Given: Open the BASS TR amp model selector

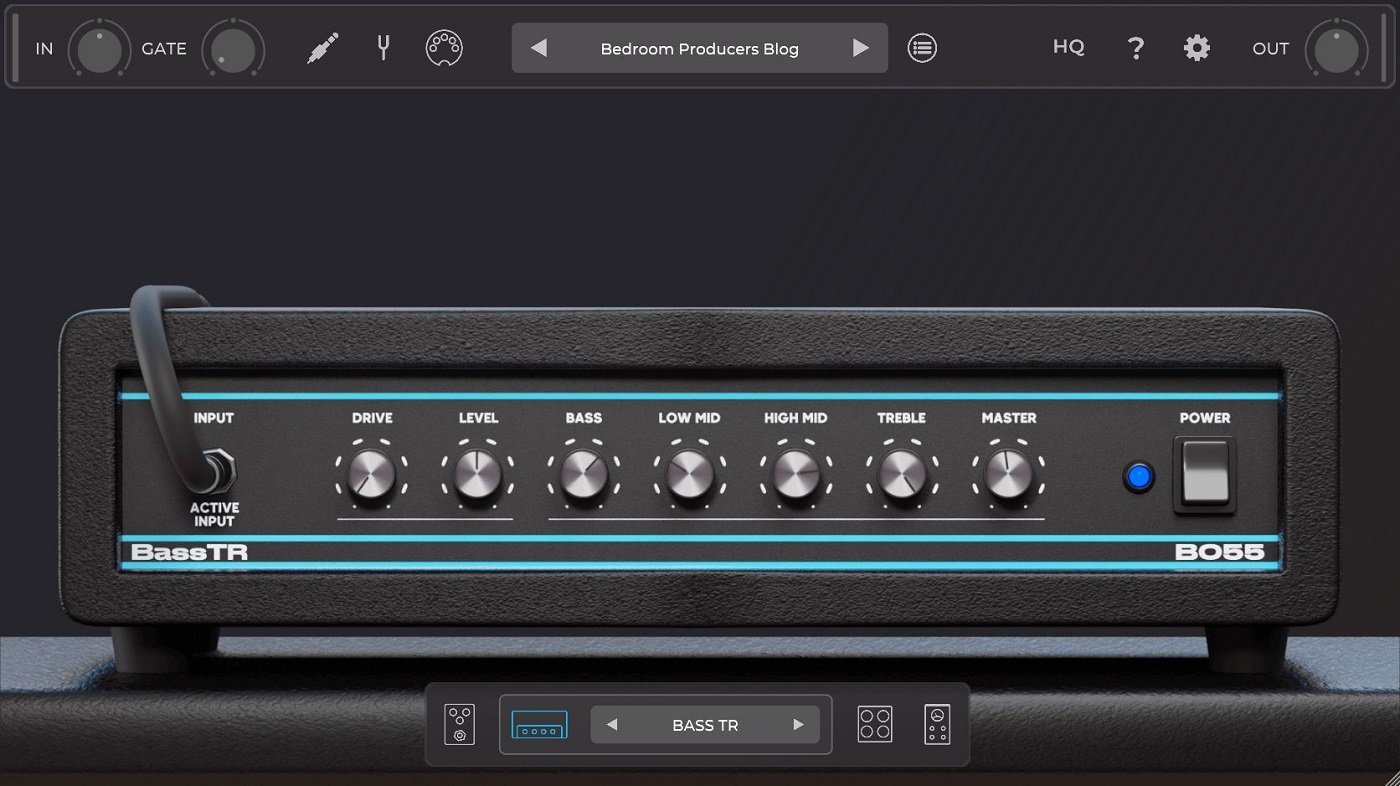Looking at the screenshot, I should (705, 725).
